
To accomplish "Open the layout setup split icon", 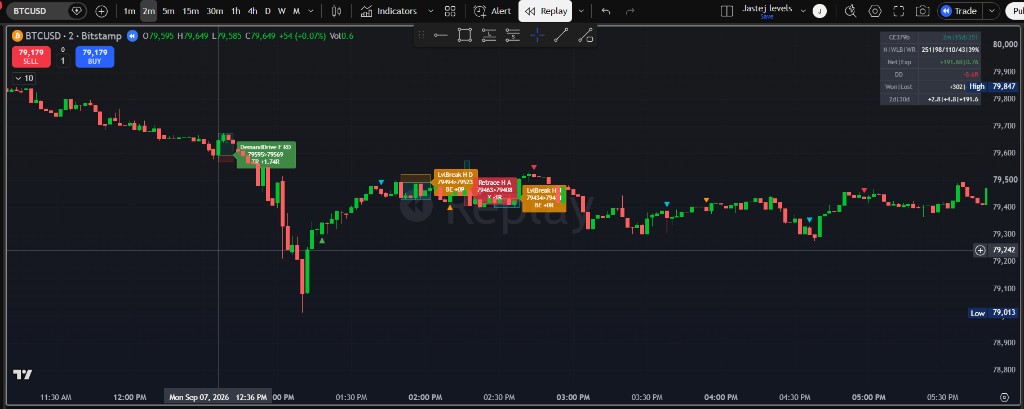I will (727, 11).
